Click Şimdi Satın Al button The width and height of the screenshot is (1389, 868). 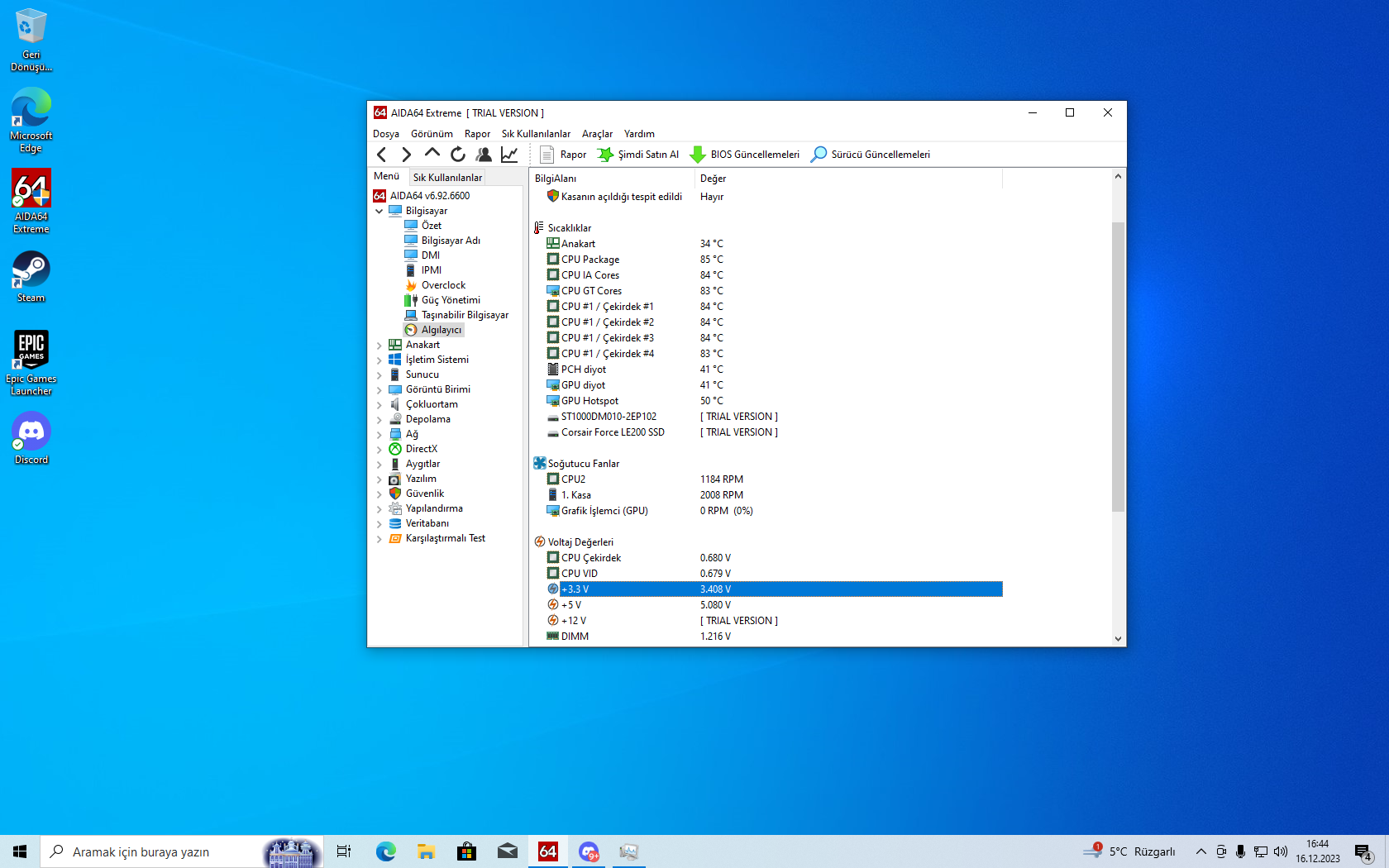(x=638, y=155)
